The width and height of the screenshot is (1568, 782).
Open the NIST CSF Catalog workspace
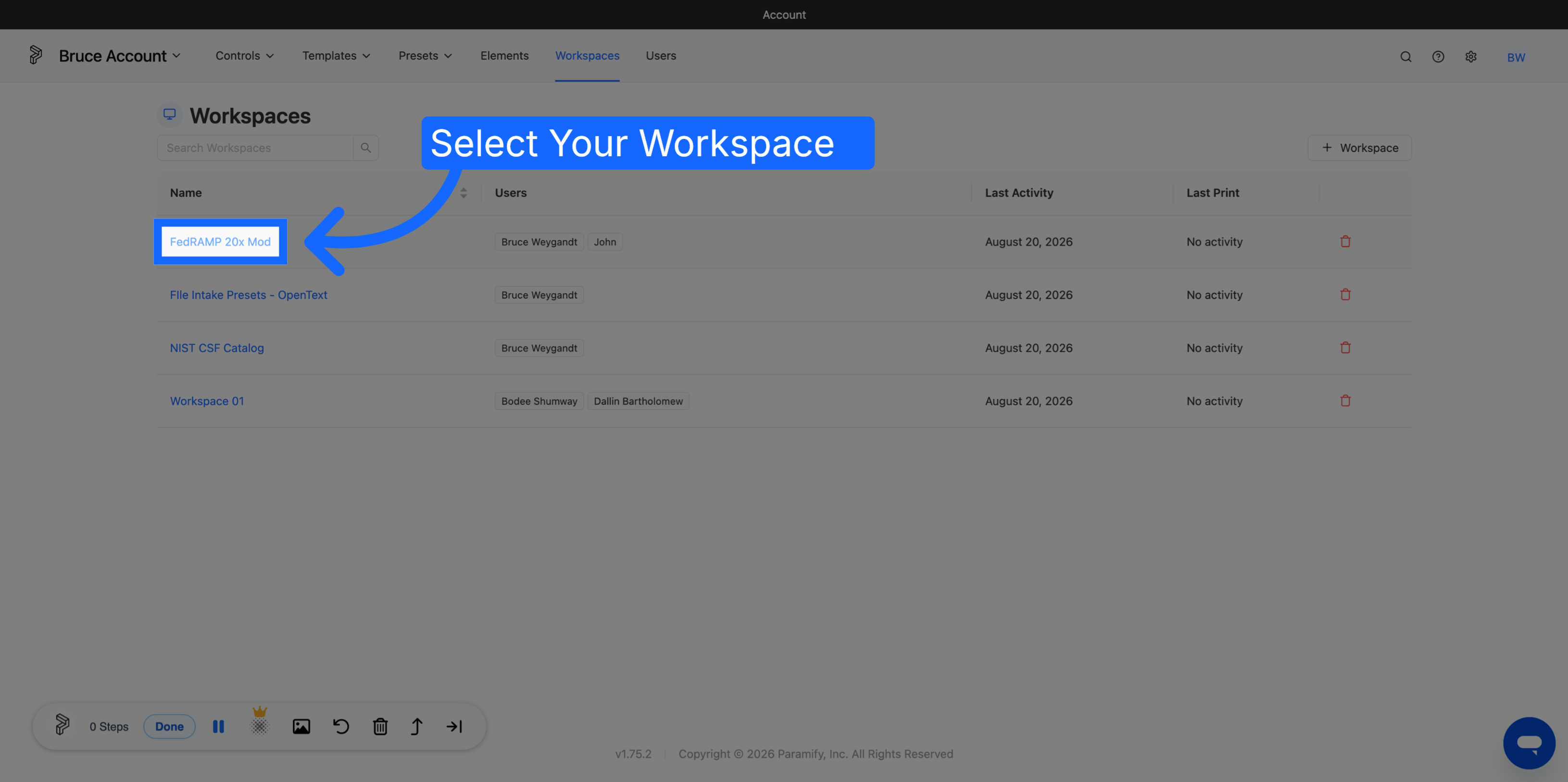[x=217, y=348]
